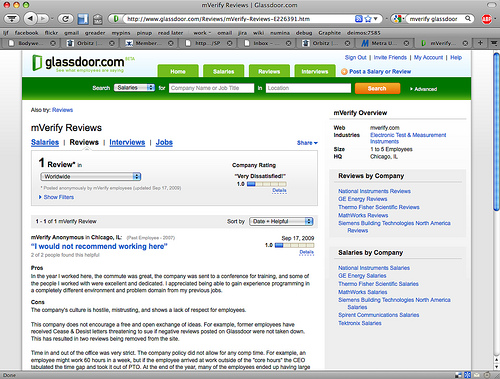Click the browser URL address field
The image size is (500, 379).
coord(238,19)
